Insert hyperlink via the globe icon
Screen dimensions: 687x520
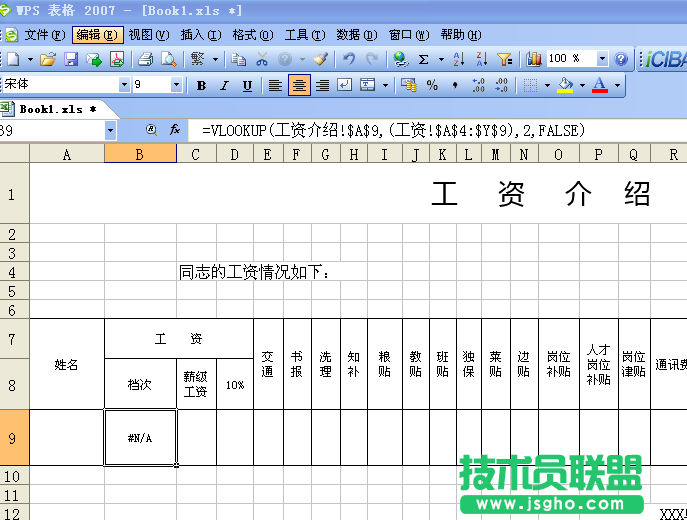[400, 59]
